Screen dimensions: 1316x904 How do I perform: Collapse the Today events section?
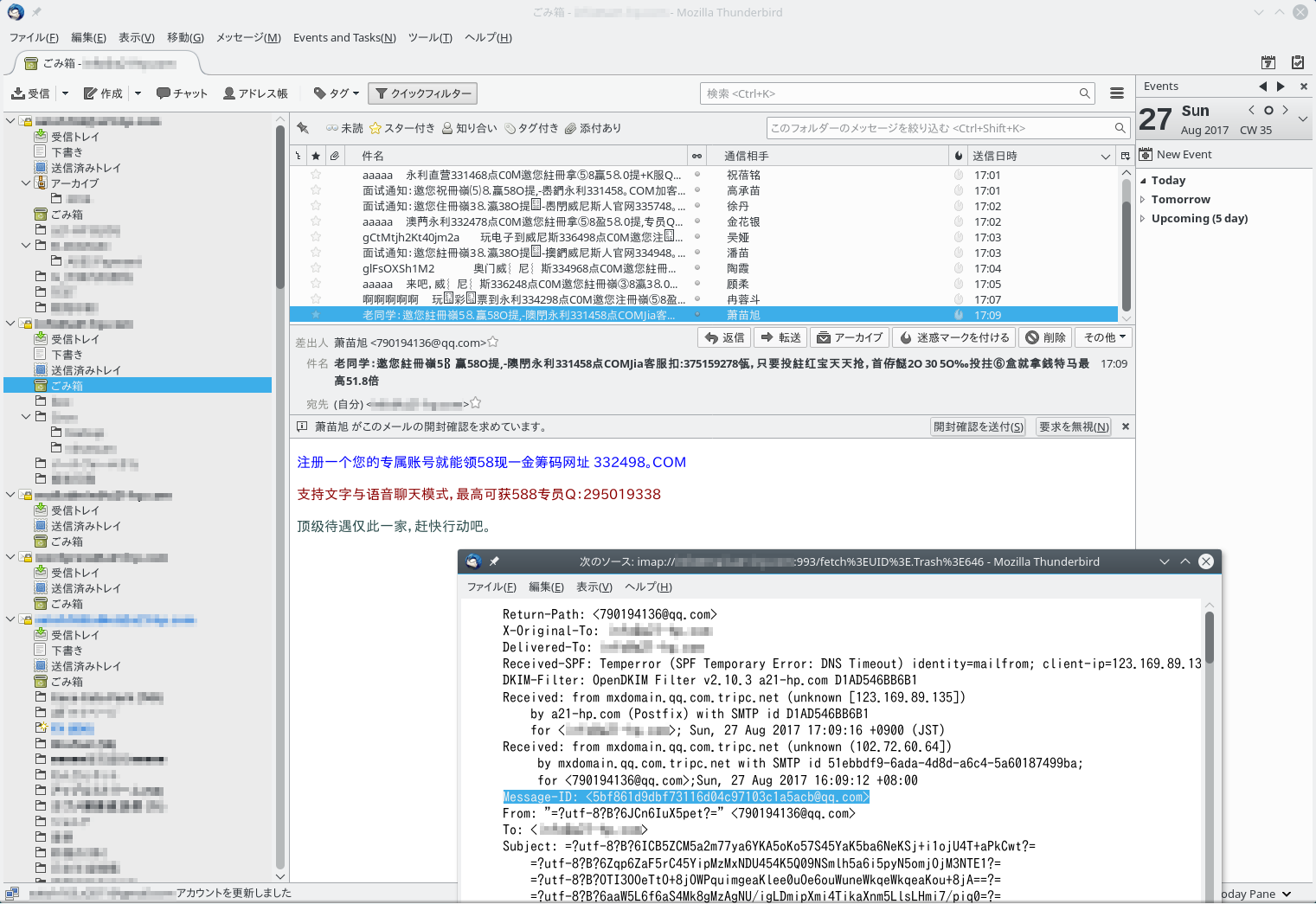tap(1143, 181)
